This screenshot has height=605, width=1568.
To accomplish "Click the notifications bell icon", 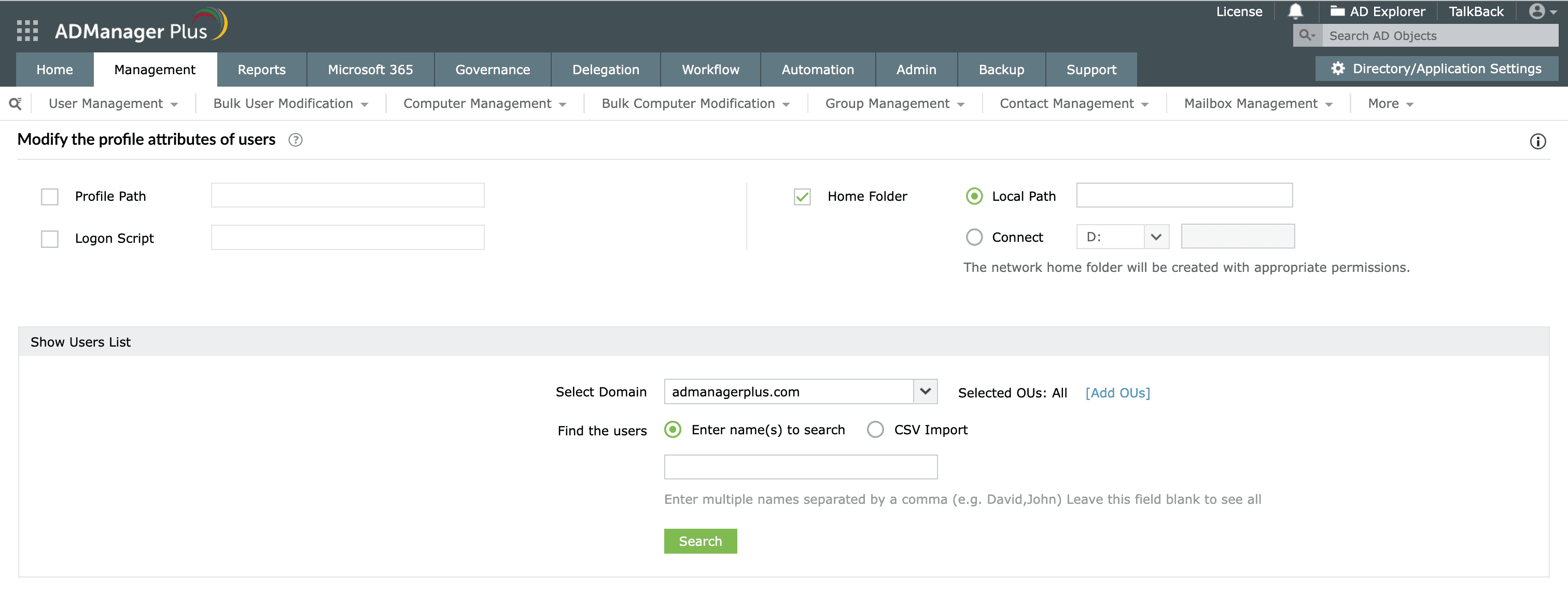I will (1295, 11).
